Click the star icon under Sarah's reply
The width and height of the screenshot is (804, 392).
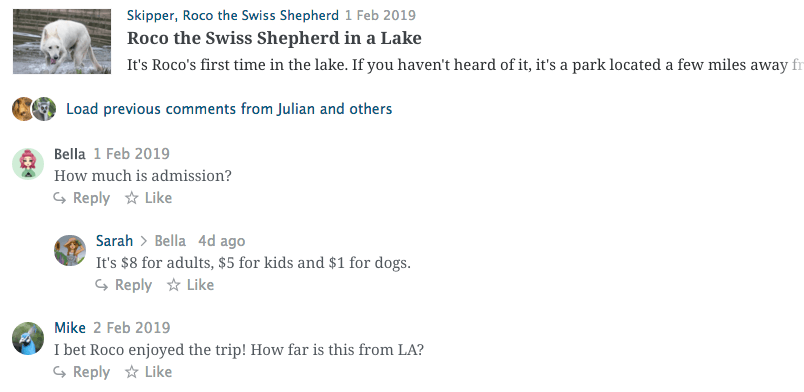coord(174,285)
